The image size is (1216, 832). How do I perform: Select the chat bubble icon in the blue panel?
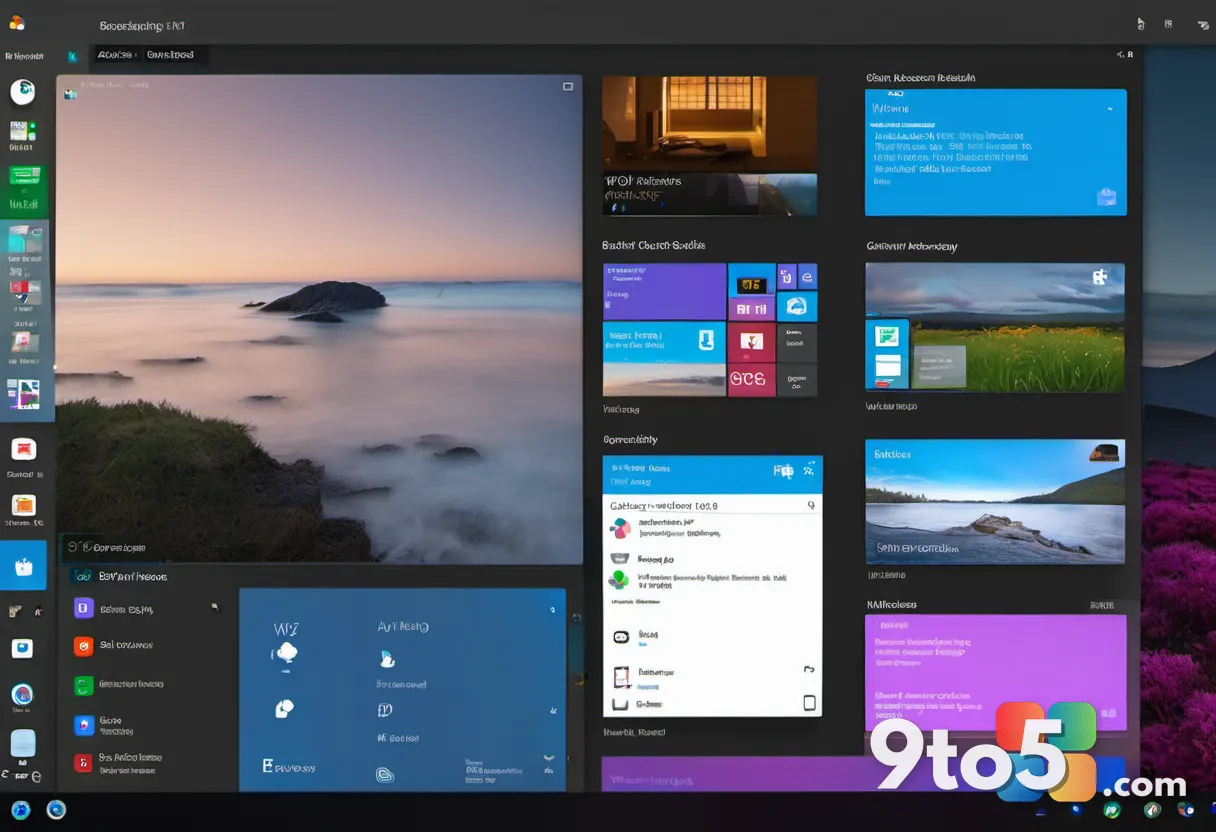click(284, 708)
